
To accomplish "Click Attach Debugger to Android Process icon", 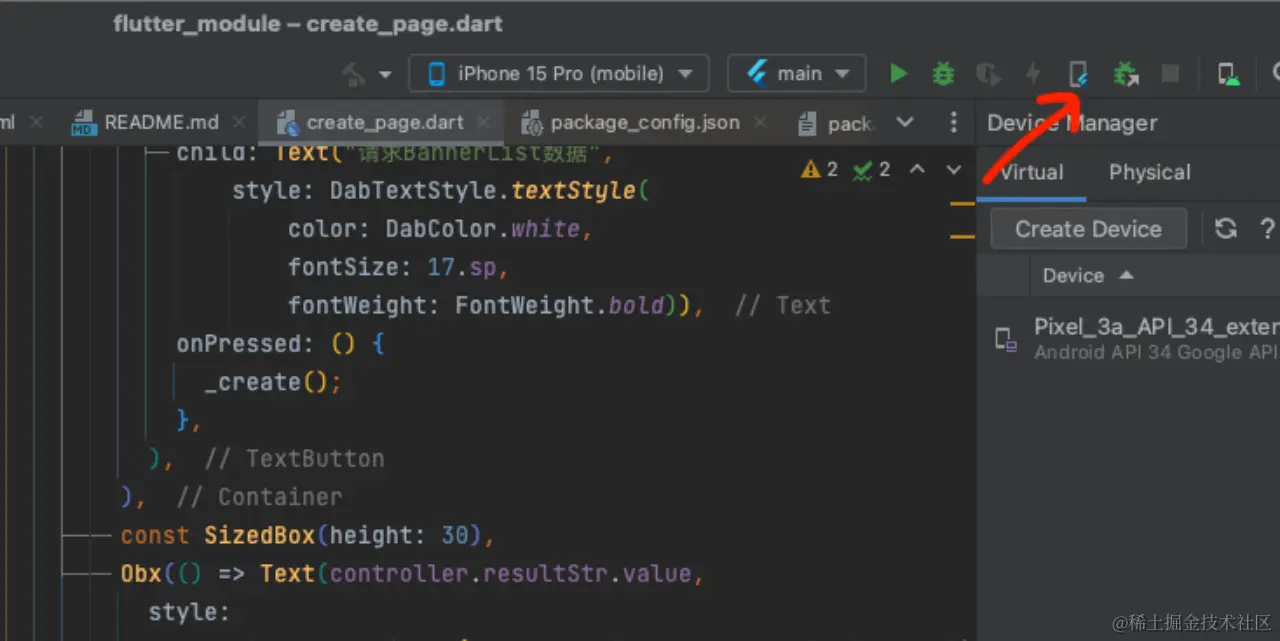I will click(1125, 73).
